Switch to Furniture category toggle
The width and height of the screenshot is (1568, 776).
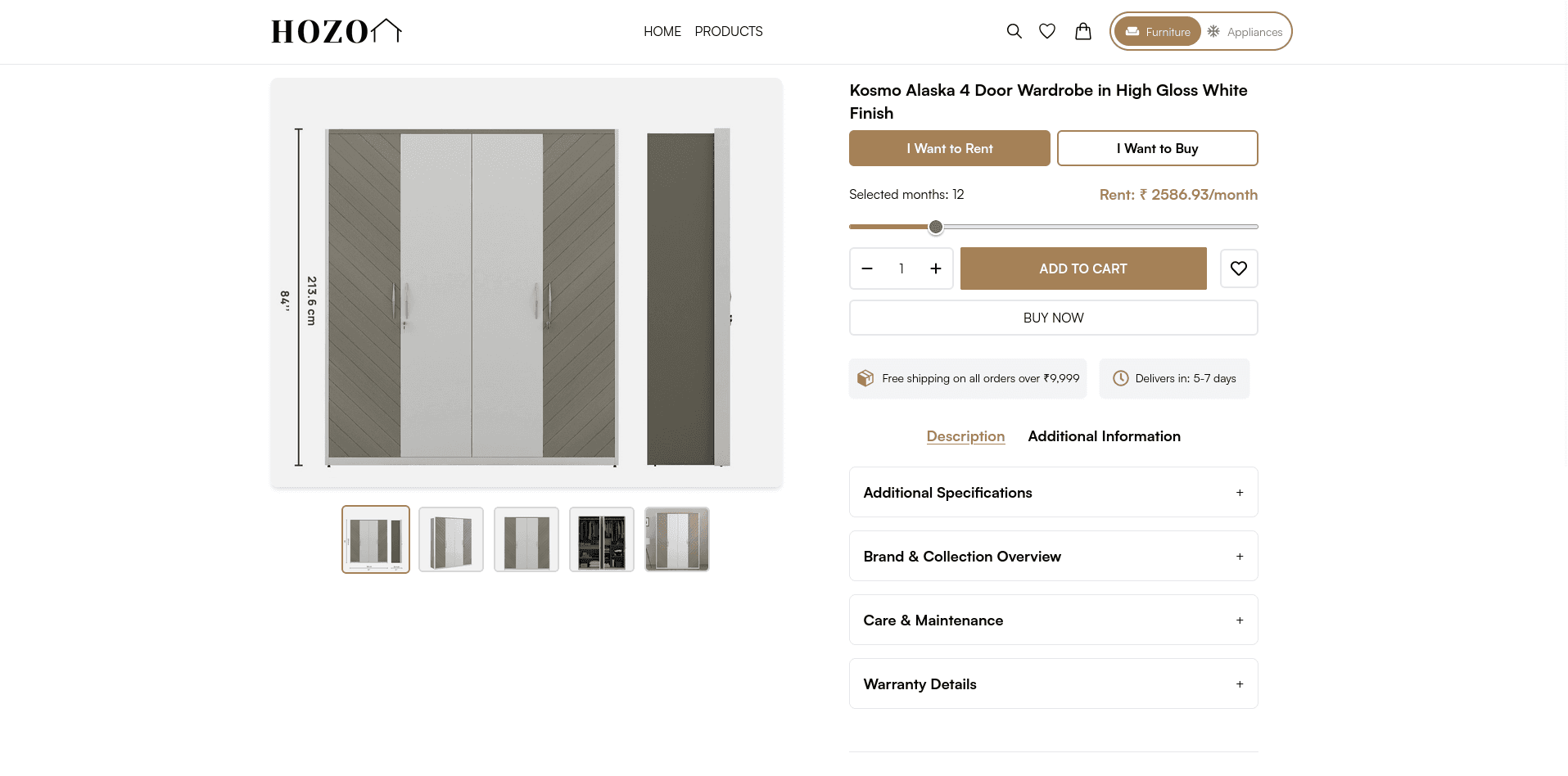point(1158,32)
